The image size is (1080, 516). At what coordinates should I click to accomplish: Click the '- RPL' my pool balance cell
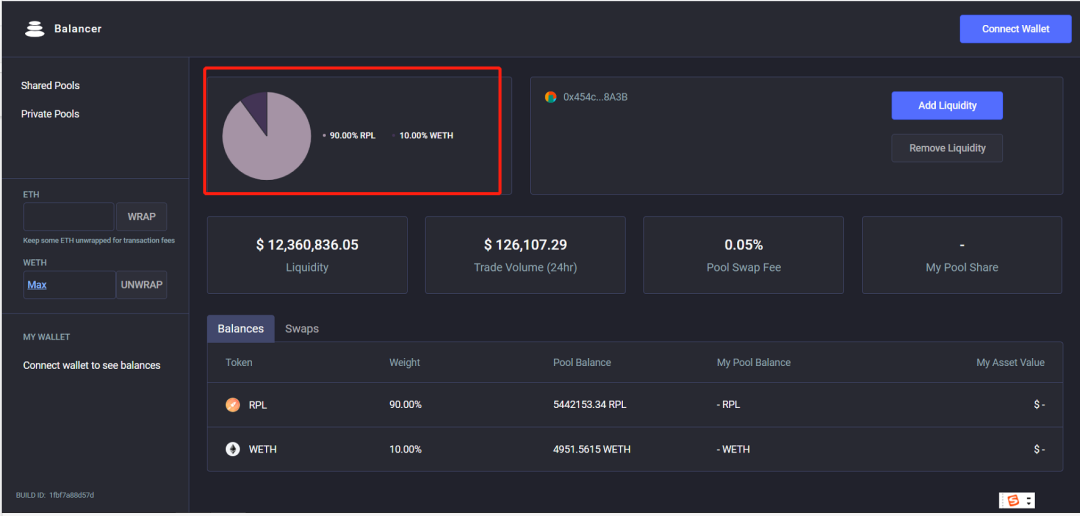click(x=728, y=405)
